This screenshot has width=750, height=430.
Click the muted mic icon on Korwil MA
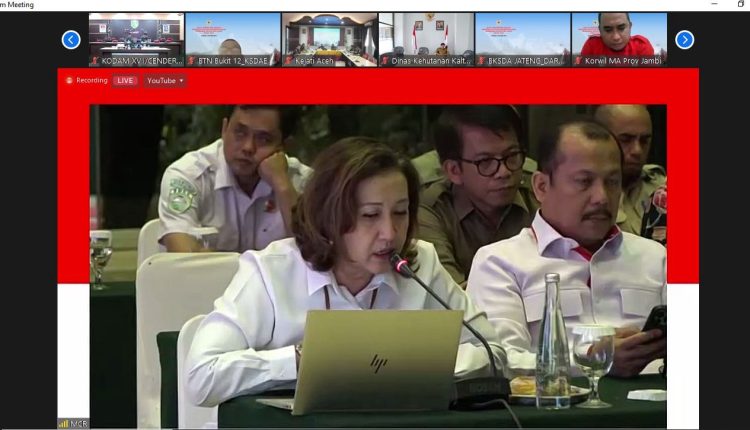tap(577, 61)
